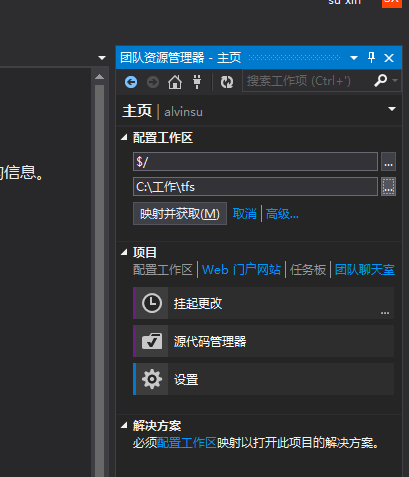Open the Team Explorer home icon
The image size is (409, 477).
tap(175, 82)
